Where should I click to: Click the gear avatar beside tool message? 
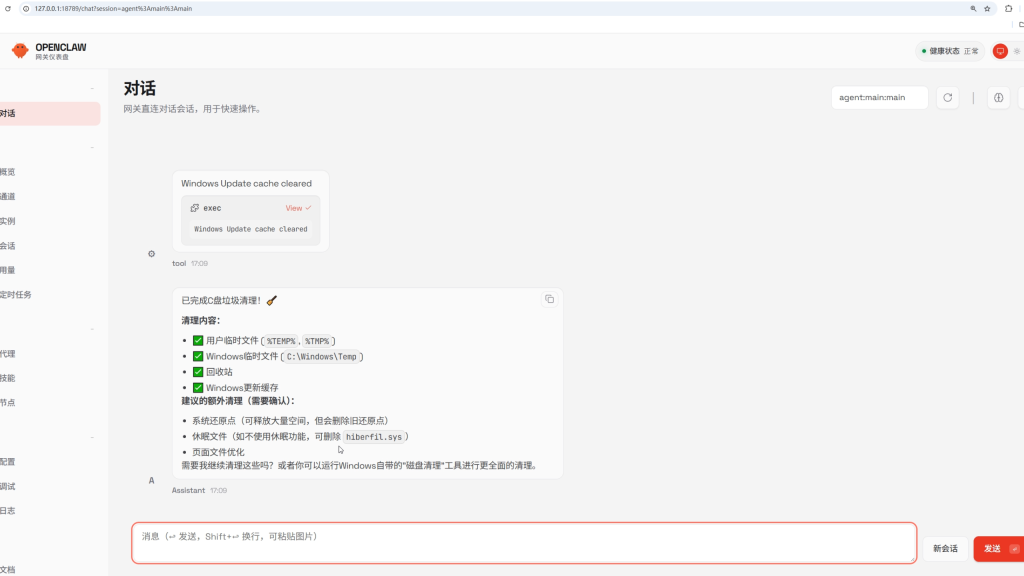[x=152, y=254]
